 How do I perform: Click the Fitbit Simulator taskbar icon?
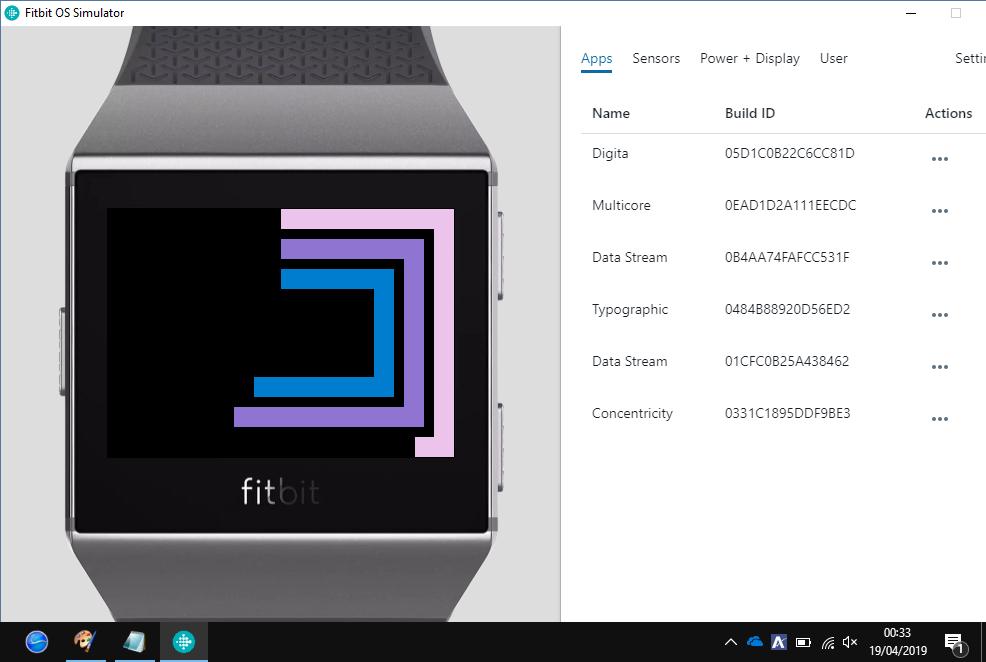(x=184, y=642)
